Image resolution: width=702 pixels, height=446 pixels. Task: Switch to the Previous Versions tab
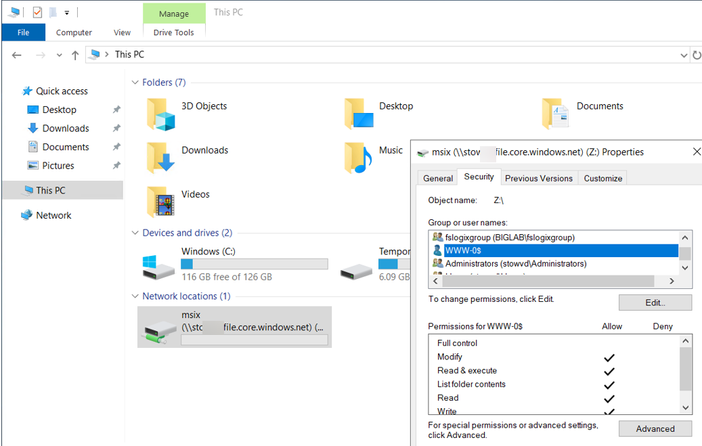click(x=539, y=178)
